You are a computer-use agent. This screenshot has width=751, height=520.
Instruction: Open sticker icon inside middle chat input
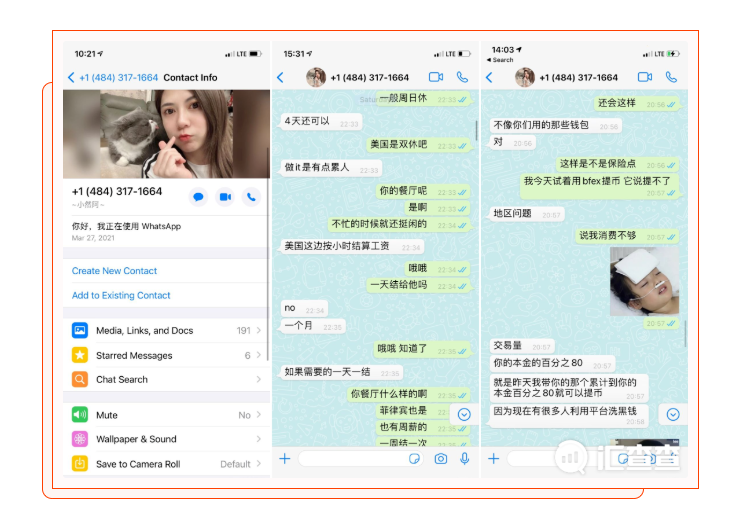pyautogui.click(x=415, y=458)
